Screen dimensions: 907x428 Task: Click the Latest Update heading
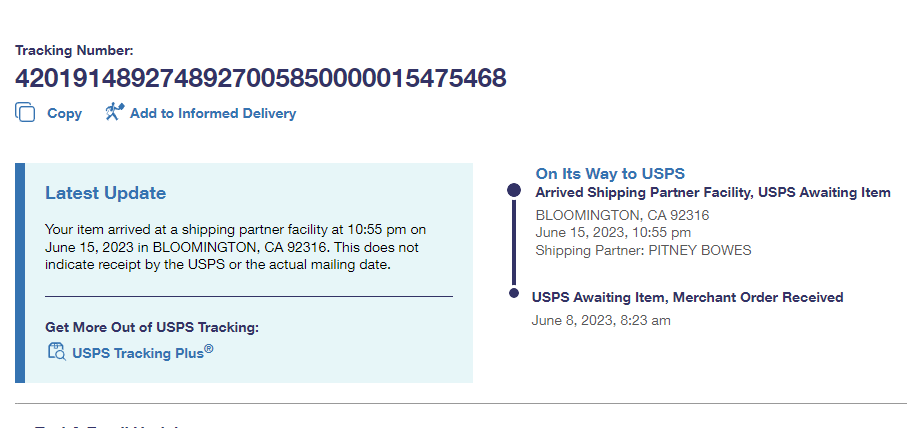(106, 193)
